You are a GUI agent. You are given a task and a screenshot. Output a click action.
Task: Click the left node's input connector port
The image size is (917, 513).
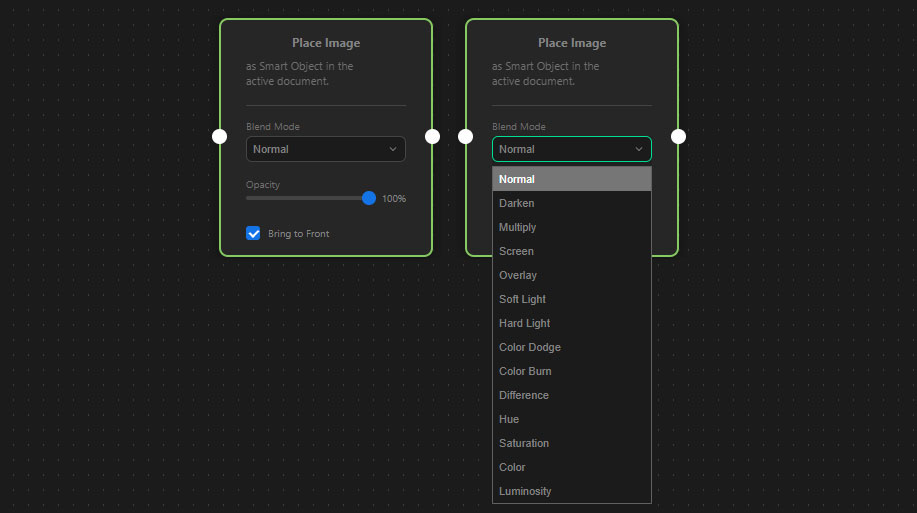pos(220,136)
